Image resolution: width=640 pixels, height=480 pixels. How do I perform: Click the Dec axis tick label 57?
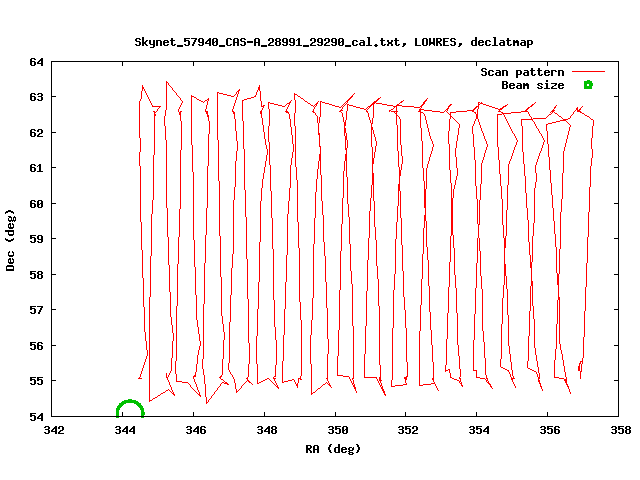[x=36, y=310]
